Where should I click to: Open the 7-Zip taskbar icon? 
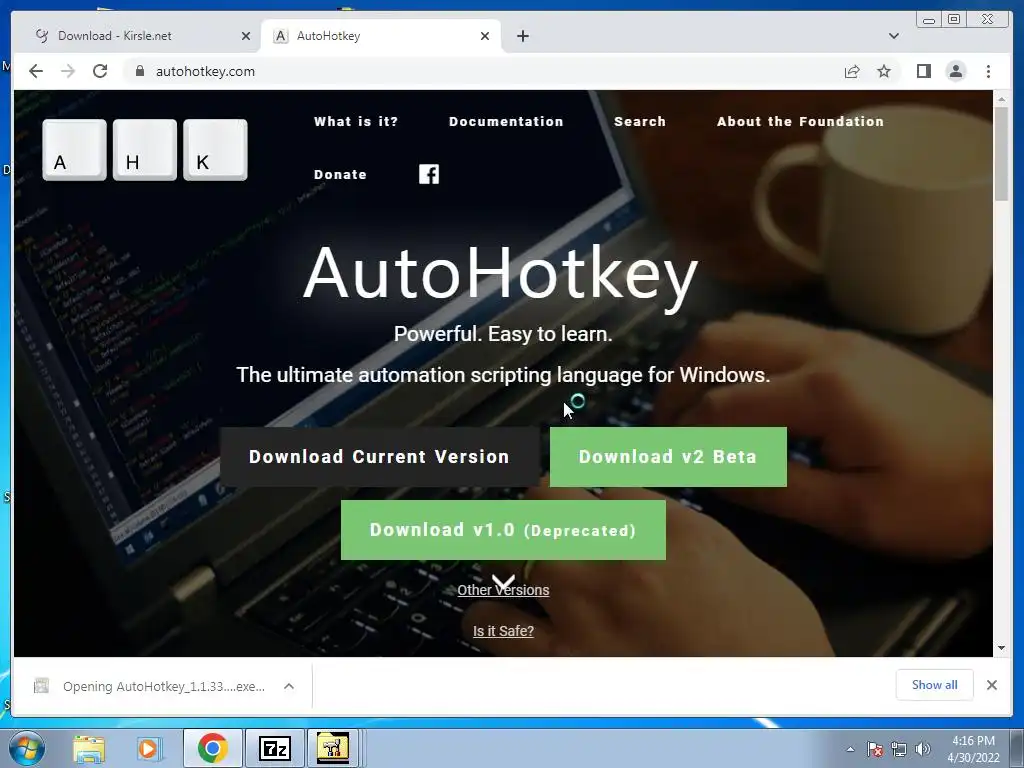coord(274,748)
